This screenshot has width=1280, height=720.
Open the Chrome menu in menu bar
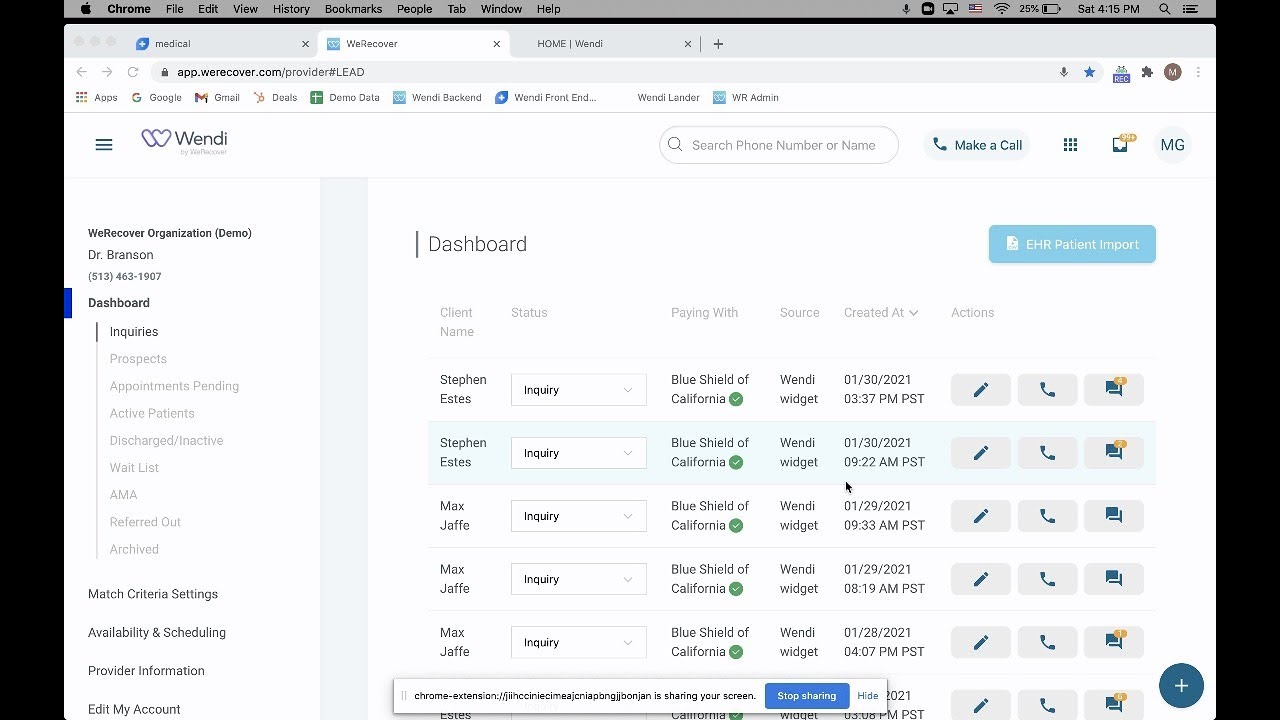129,9
